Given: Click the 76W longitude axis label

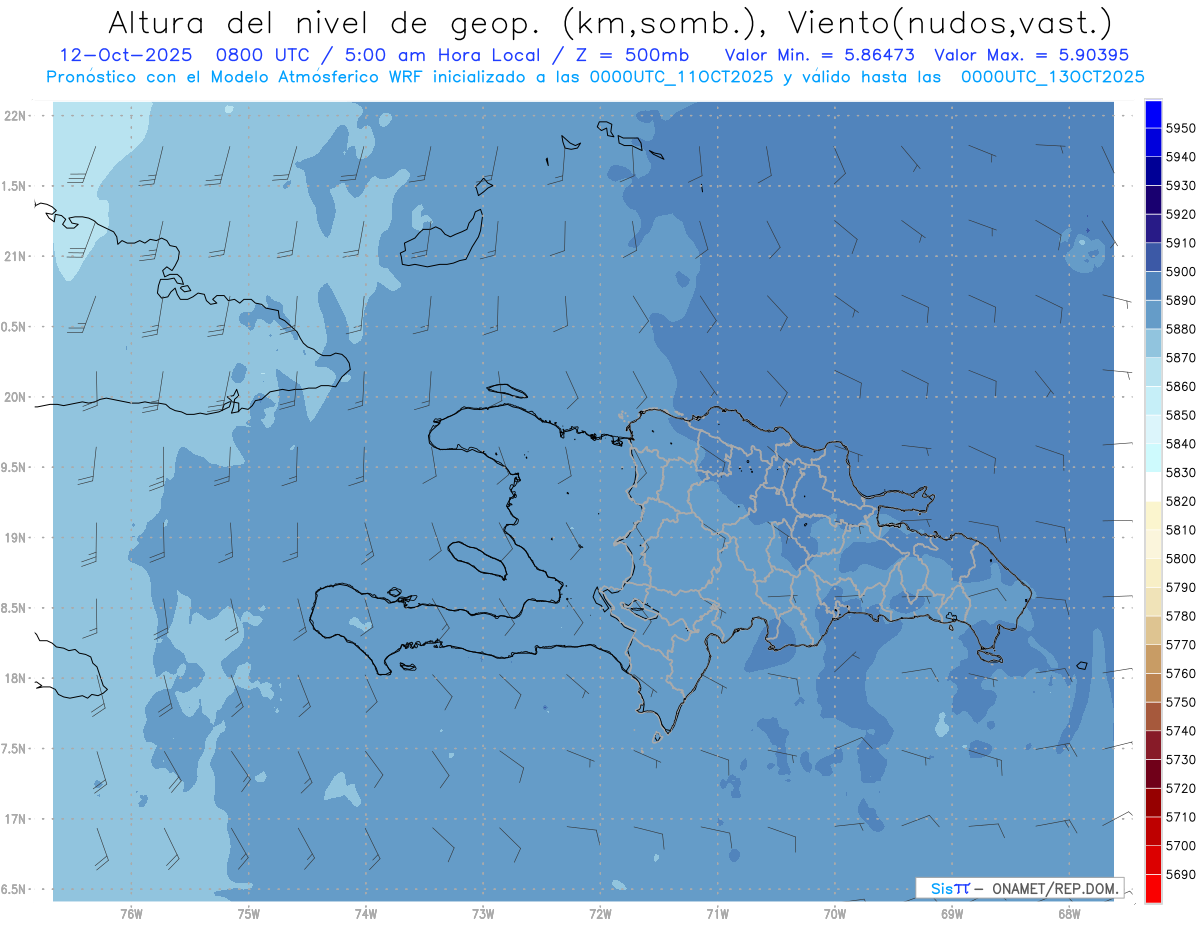Looking at the screenshot, I should [x=131, y=912].
